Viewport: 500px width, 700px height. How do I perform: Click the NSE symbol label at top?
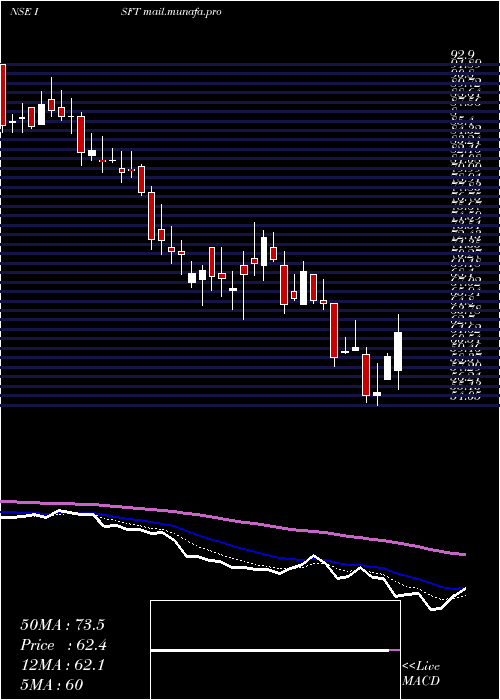(26, 12)
